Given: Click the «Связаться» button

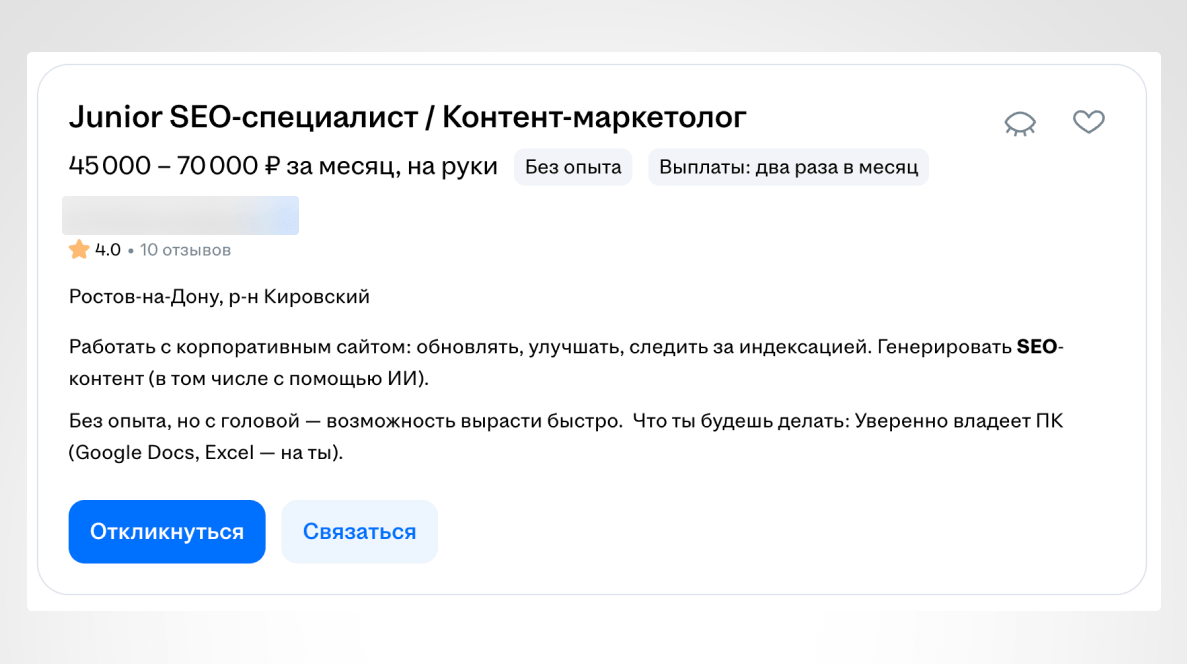Looking at the screenshot, I should pyautogui.click(x=359, y=531).
